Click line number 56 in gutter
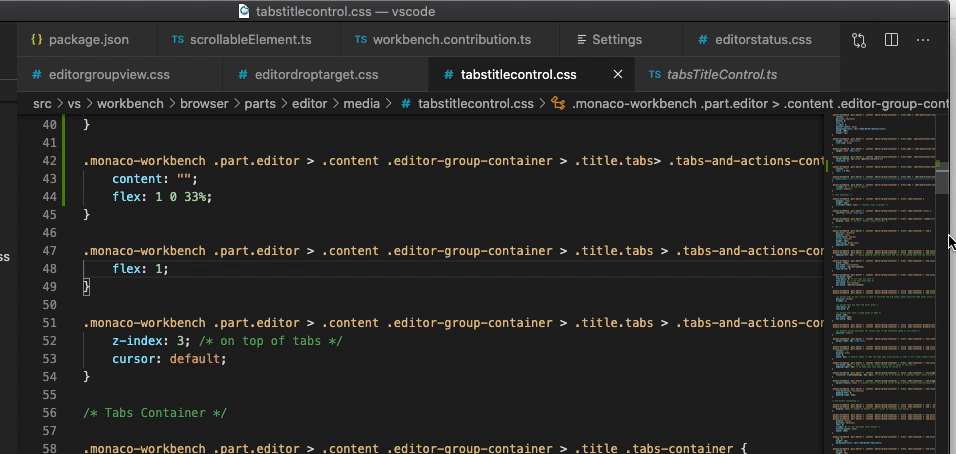Image resolution: width=956 pixels, height=454 pixels. (x=49, y=413)
